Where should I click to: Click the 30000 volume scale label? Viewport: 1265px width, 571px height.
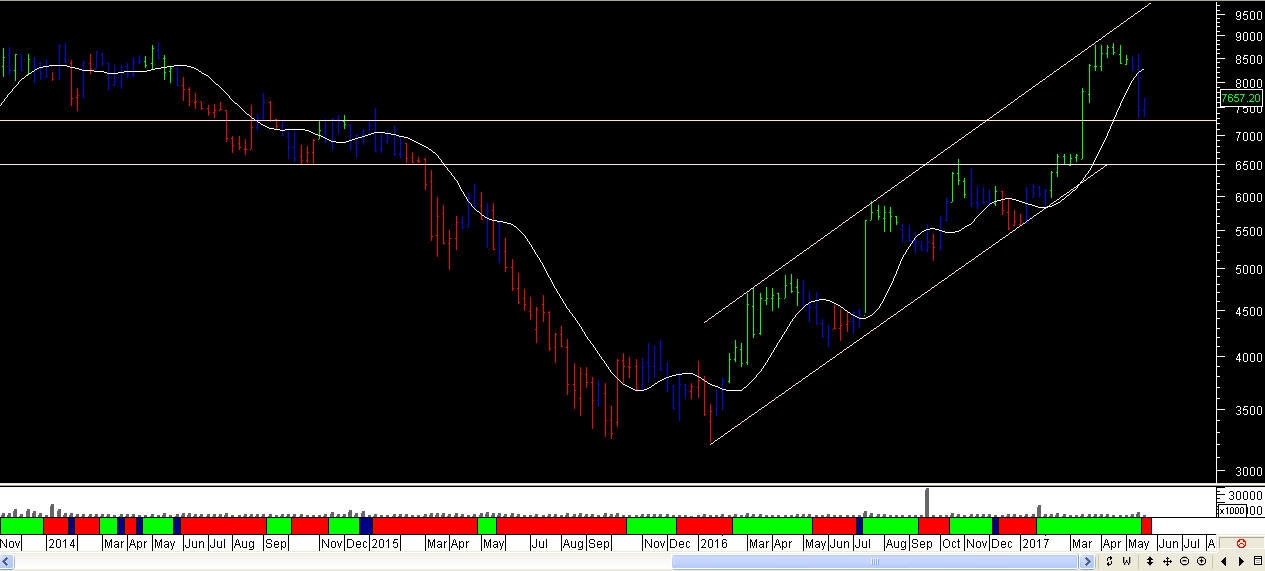click(x=1245, y=496)
